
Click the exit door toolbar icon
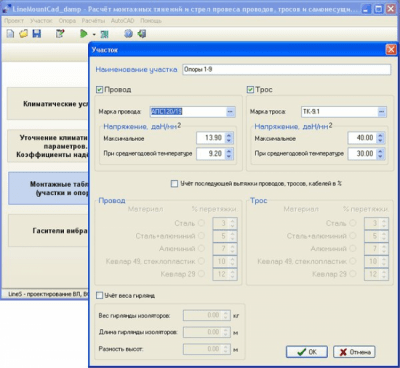pos(142,34)
